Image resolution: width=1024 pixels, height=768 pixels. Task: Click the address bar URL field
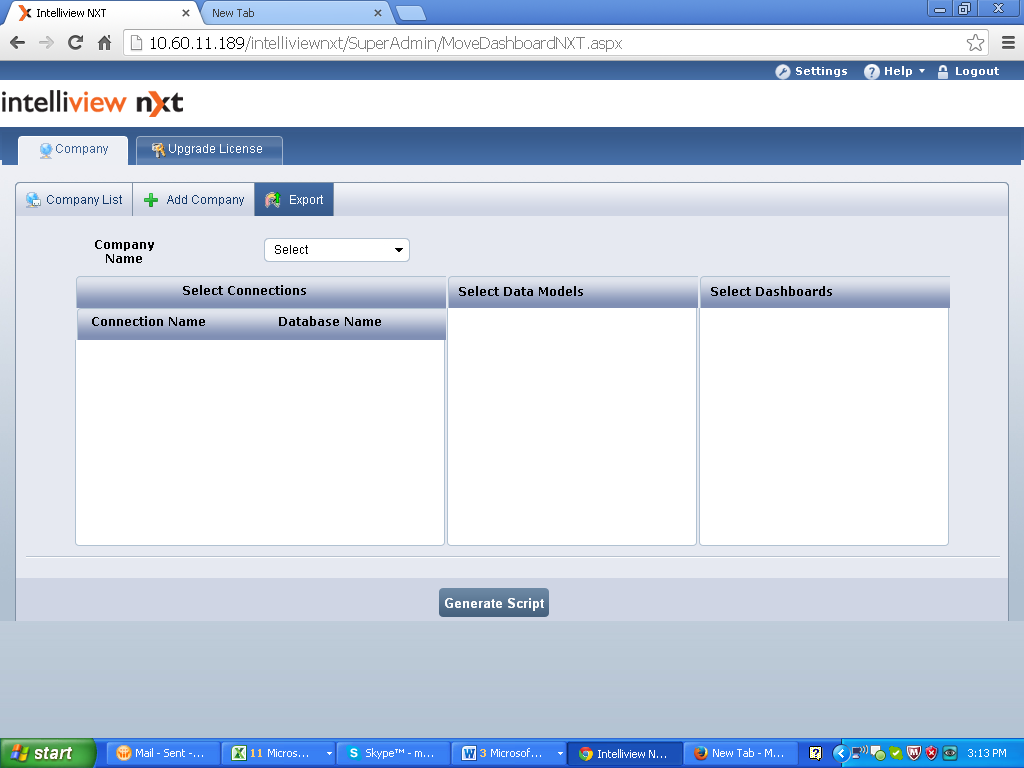pyautogui.click(x=540, y=43)
